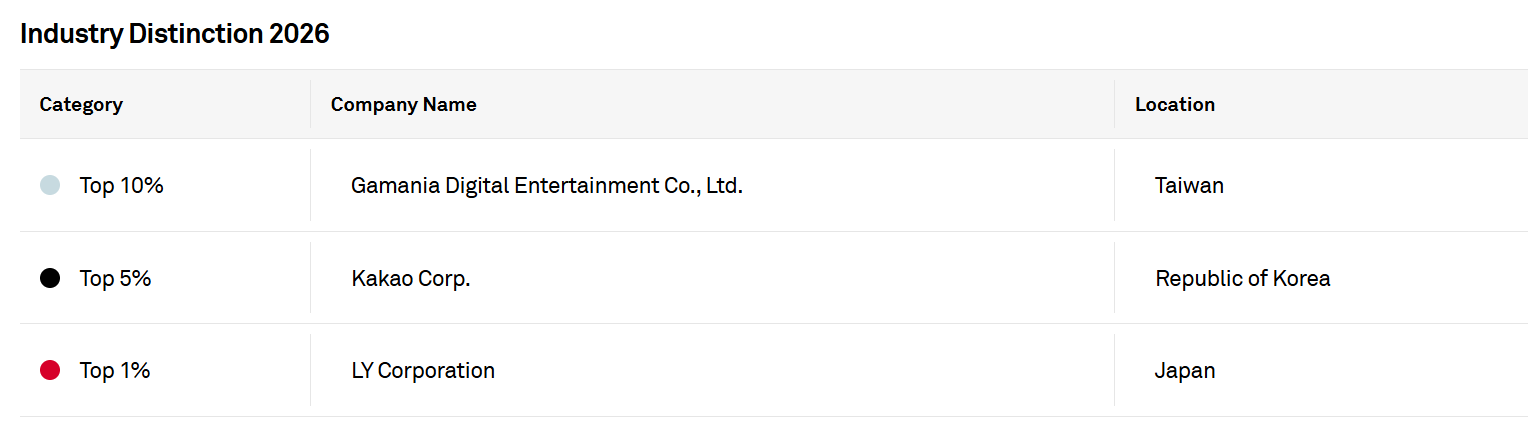The image size is (1528, 441).
Task: Click divider between Company Name and Location headers
Action: pyautogui.click(x=1114, y=104)
